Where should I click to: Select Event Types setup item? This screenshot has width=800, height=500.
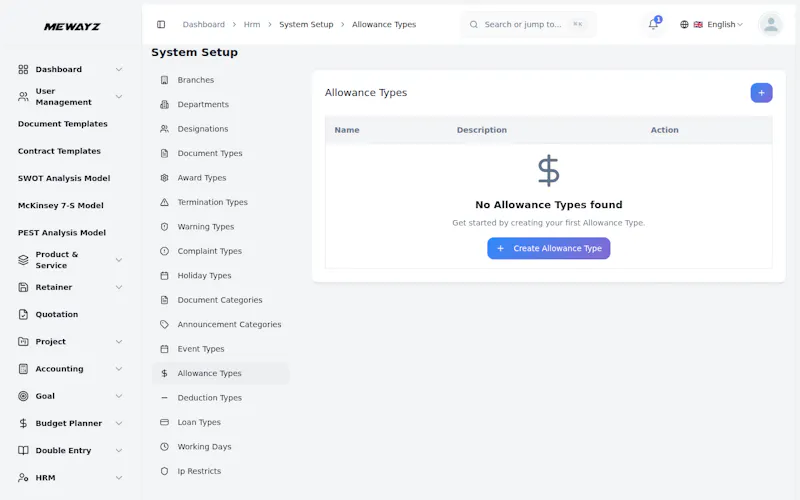(x=220, y=349)
